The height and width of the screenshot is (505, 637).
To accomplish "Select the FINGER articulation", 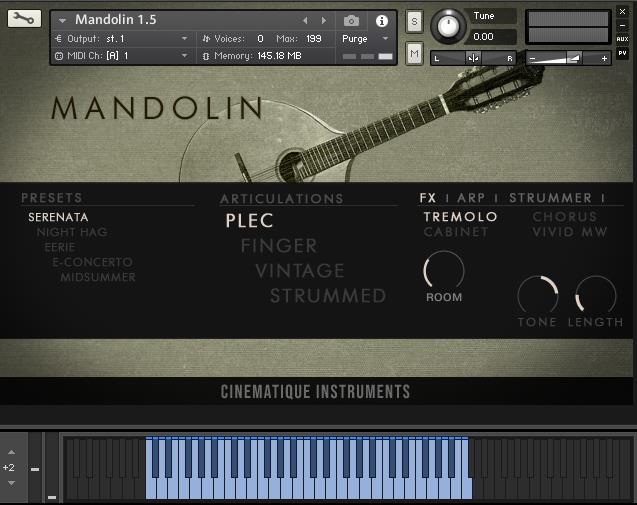I will pos(279,246).
